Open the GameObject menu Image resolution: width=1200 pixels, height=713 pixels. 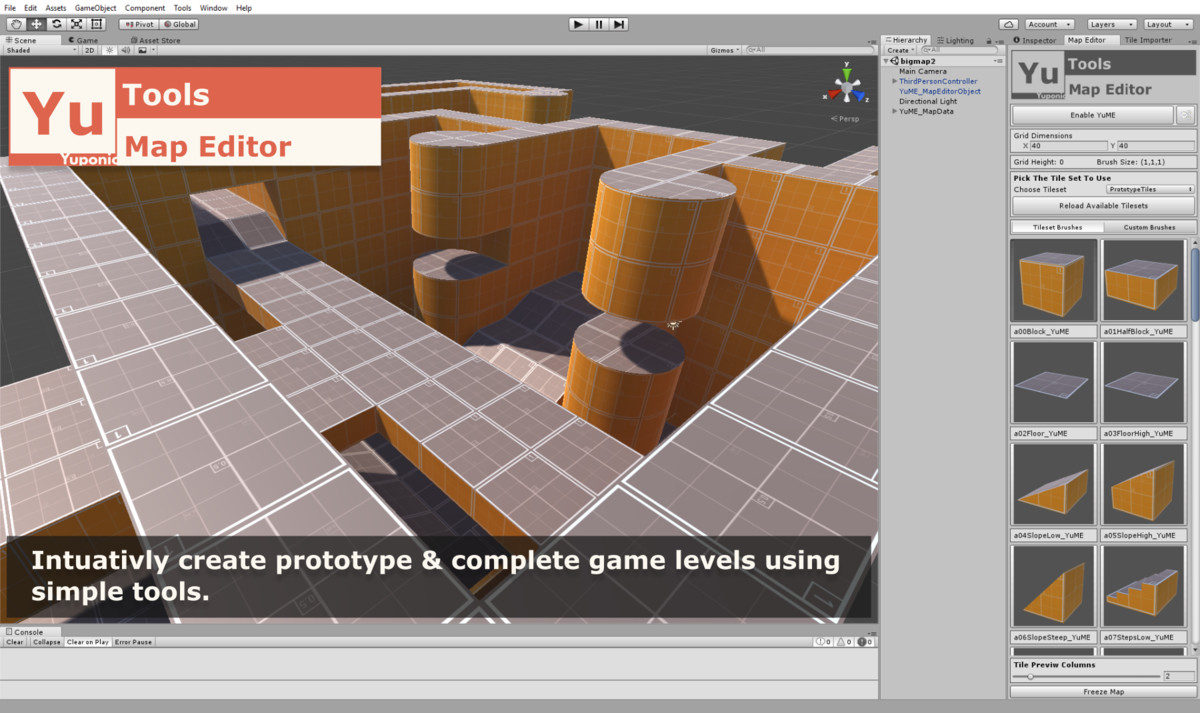click(x=96, y=8)
